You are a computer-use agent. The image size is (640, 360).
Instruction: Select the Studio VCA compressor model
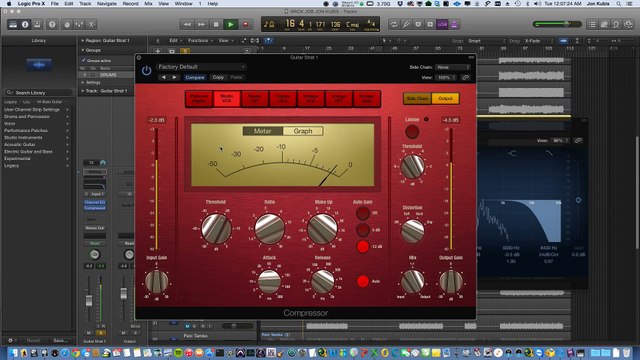[227, 98]
